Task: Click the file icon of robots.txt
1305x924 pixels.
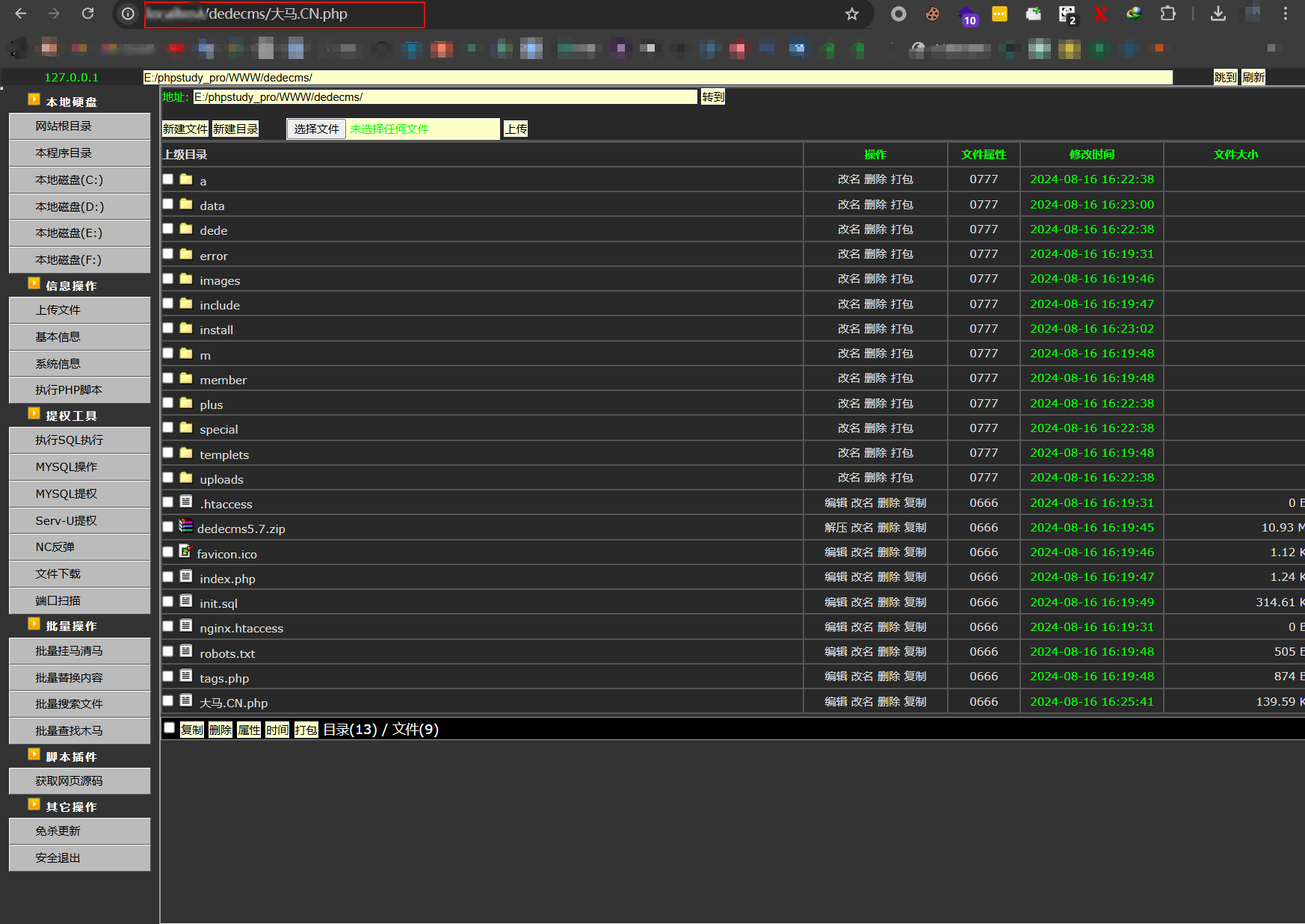Action: tap(186, 651)
